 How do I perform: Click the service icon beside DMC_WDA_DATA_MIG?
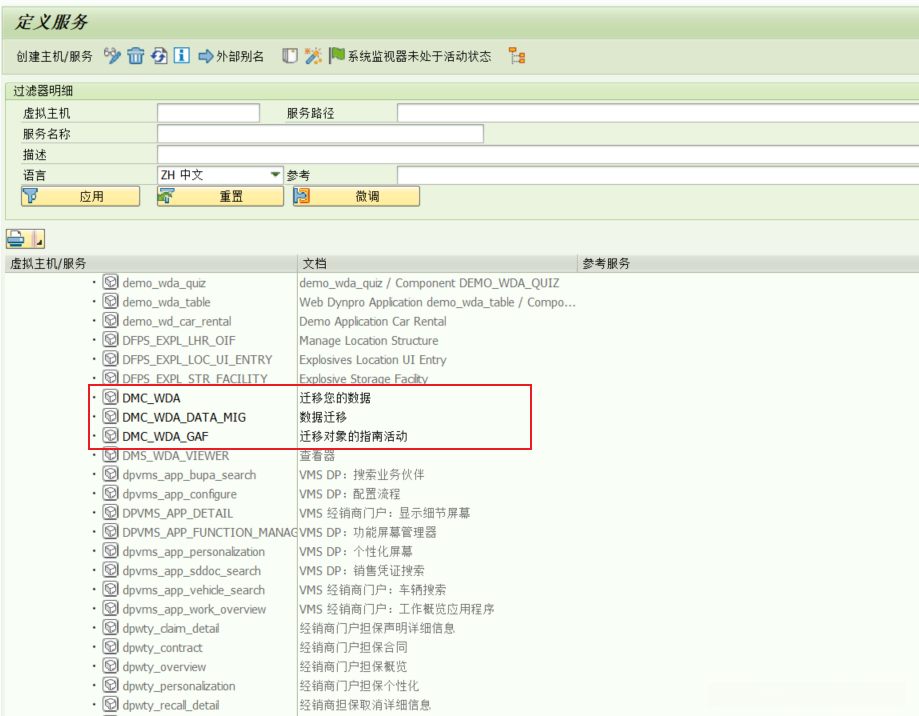click(110, 417)
